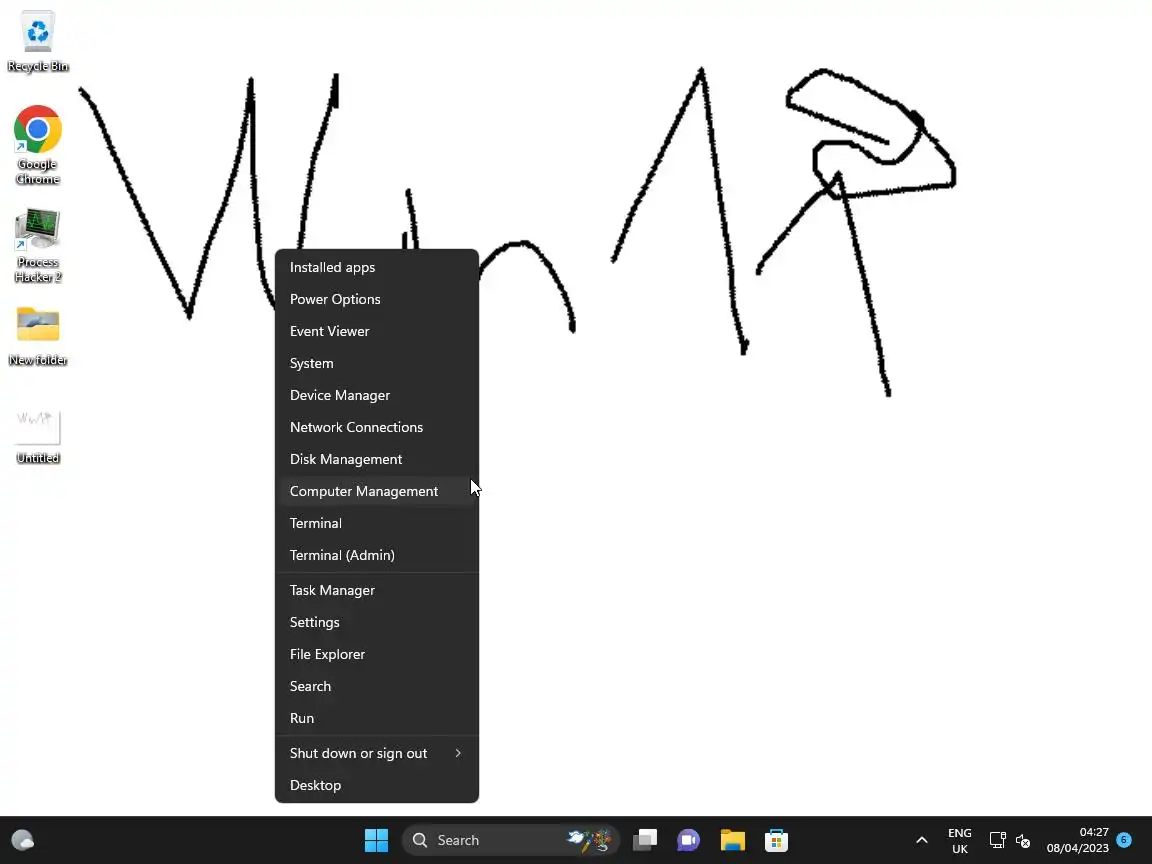Select the Untitled image file on desktop
The height and width of the screenshot is (864, 1152).
(x=37, y=436)
